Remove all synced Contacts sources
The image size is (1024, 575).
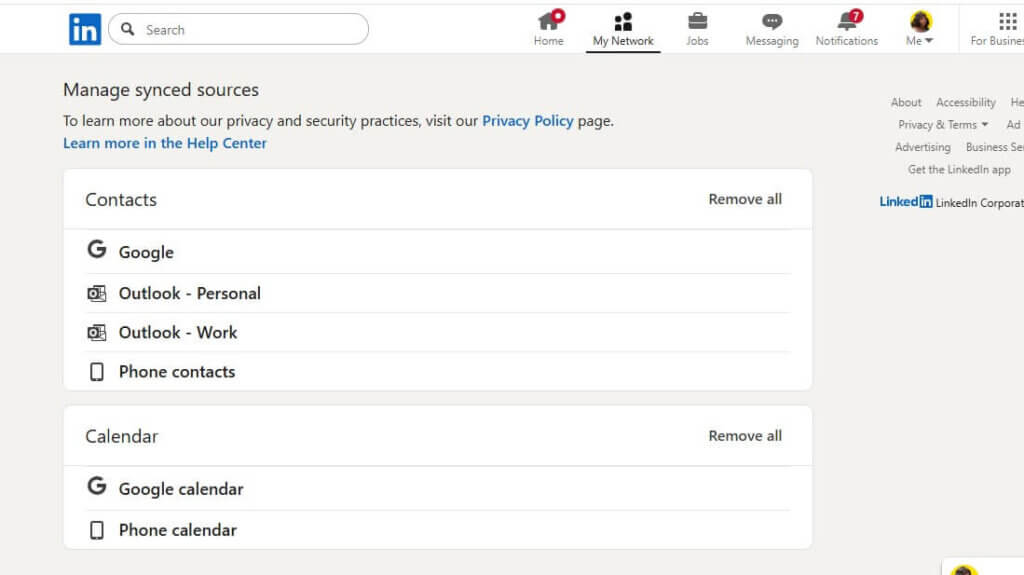(x=744, y=199)
